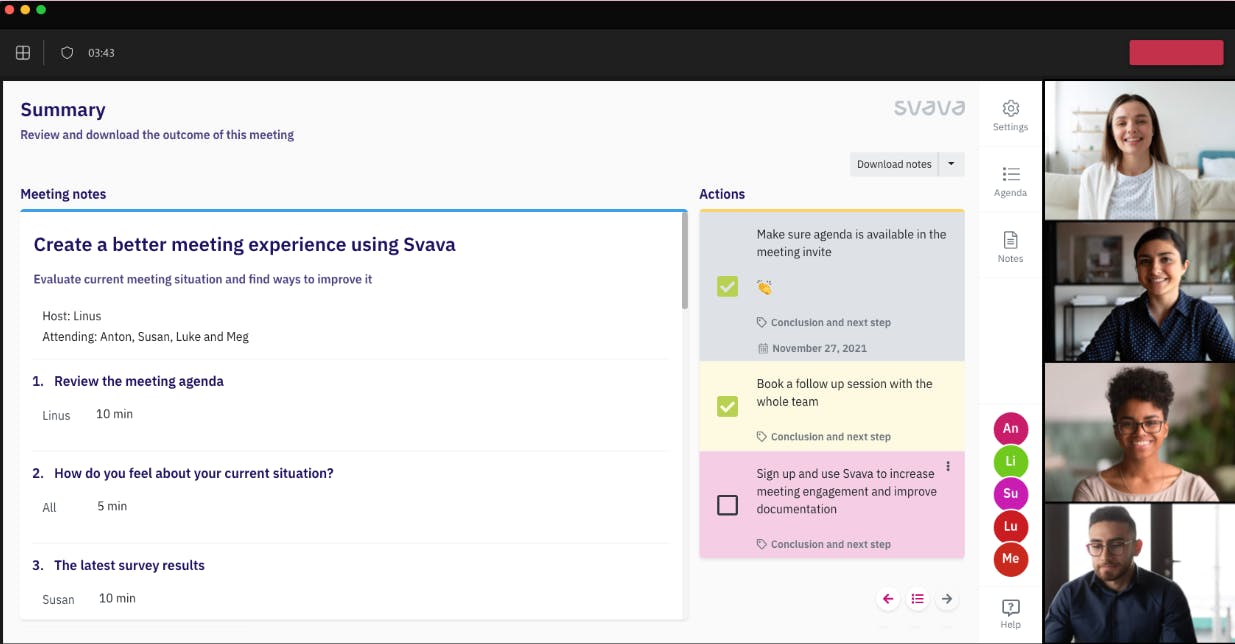Click tag icon on follow up session action

(762, 437)
